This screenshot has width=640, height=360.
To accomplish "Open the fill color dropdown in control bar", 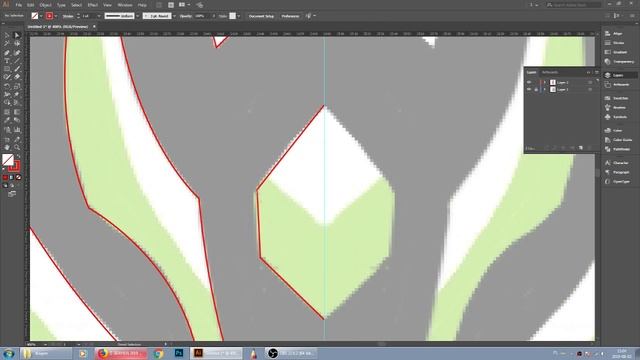I will point(41,16).
